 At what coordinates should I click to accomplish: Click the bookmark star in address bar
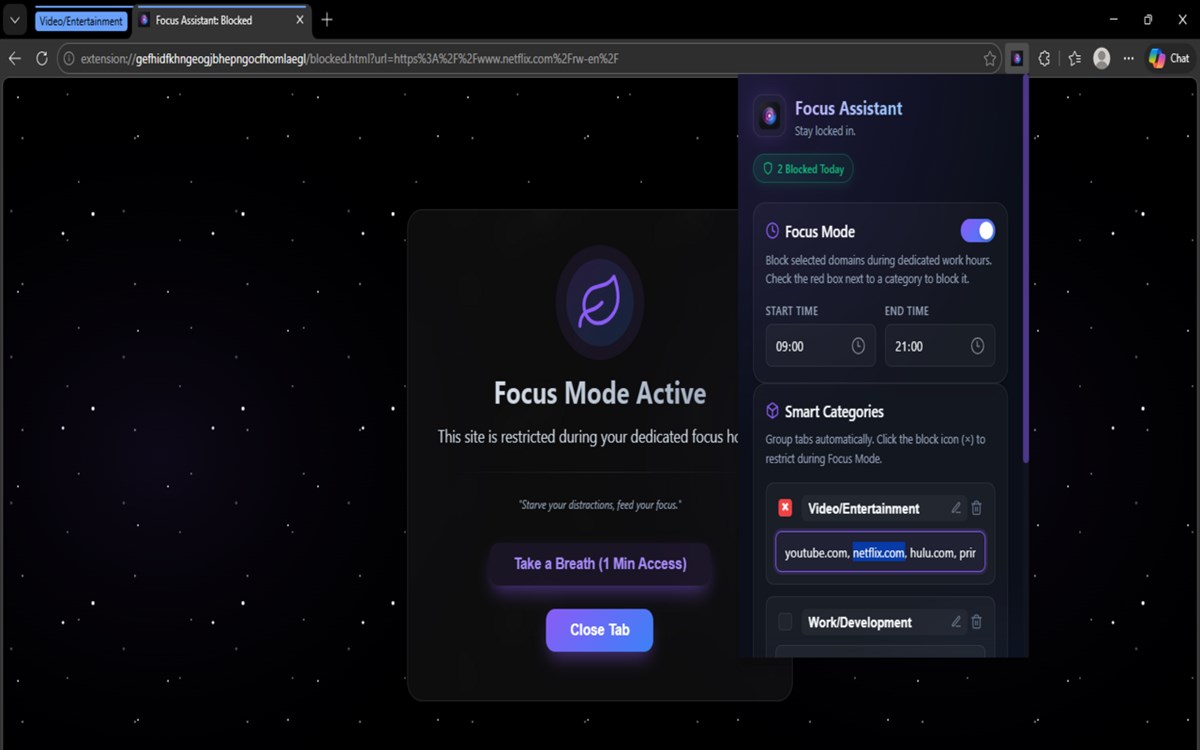[990, 59]
